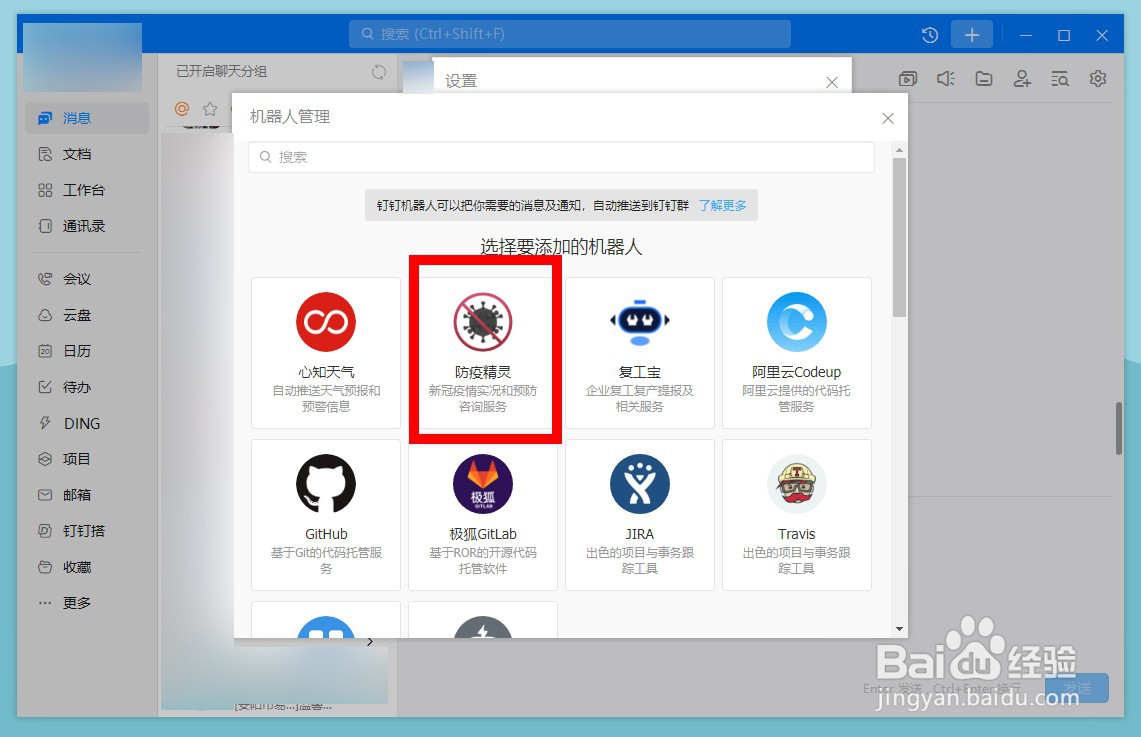Select the 防疫精灵 epidemic robot

tap(483, 353)
